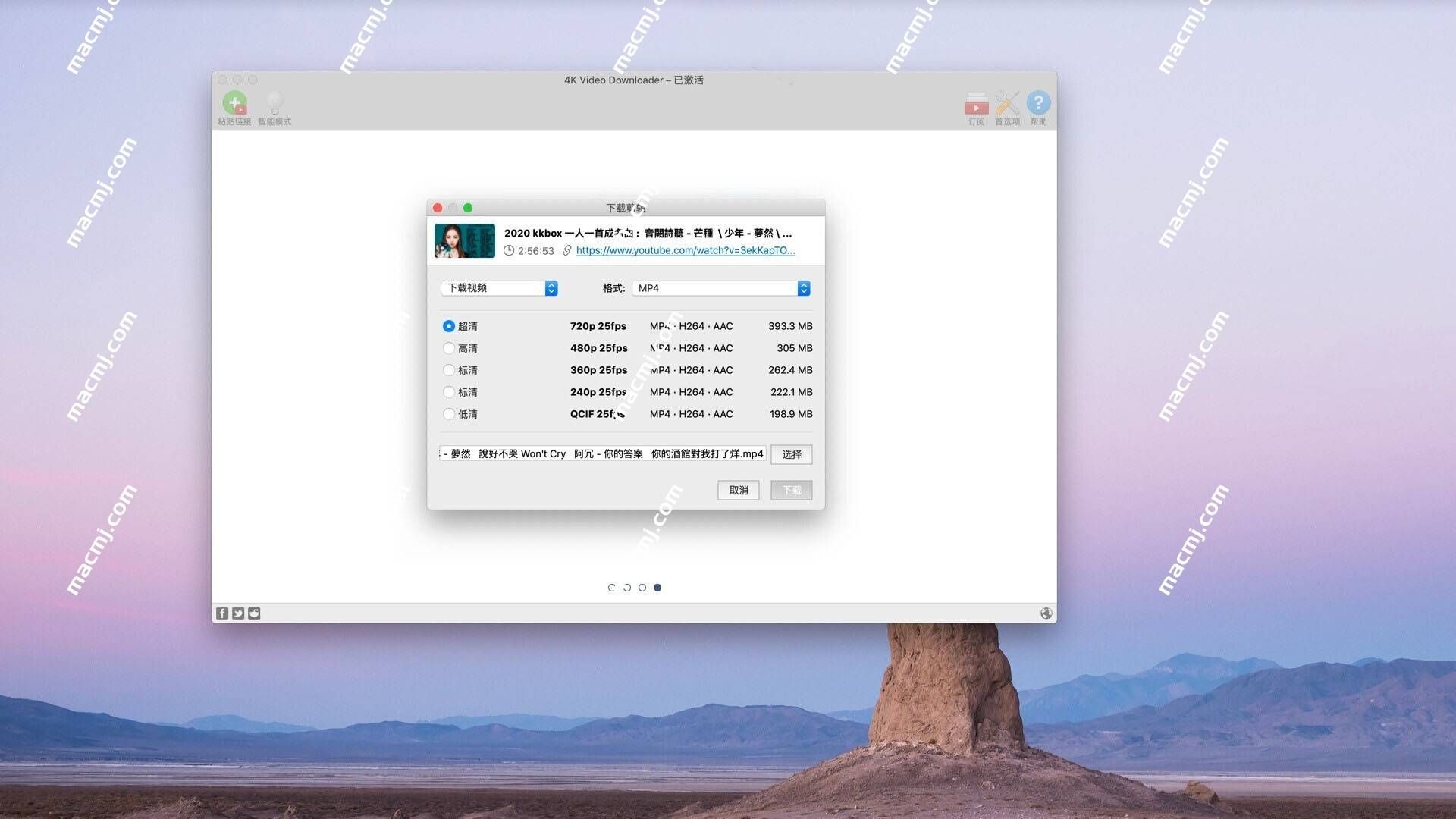Click the Paste Link (粘贴链接) icon
The height and width of the screenshot is (819, 1456).
click(x=234, y=103)
